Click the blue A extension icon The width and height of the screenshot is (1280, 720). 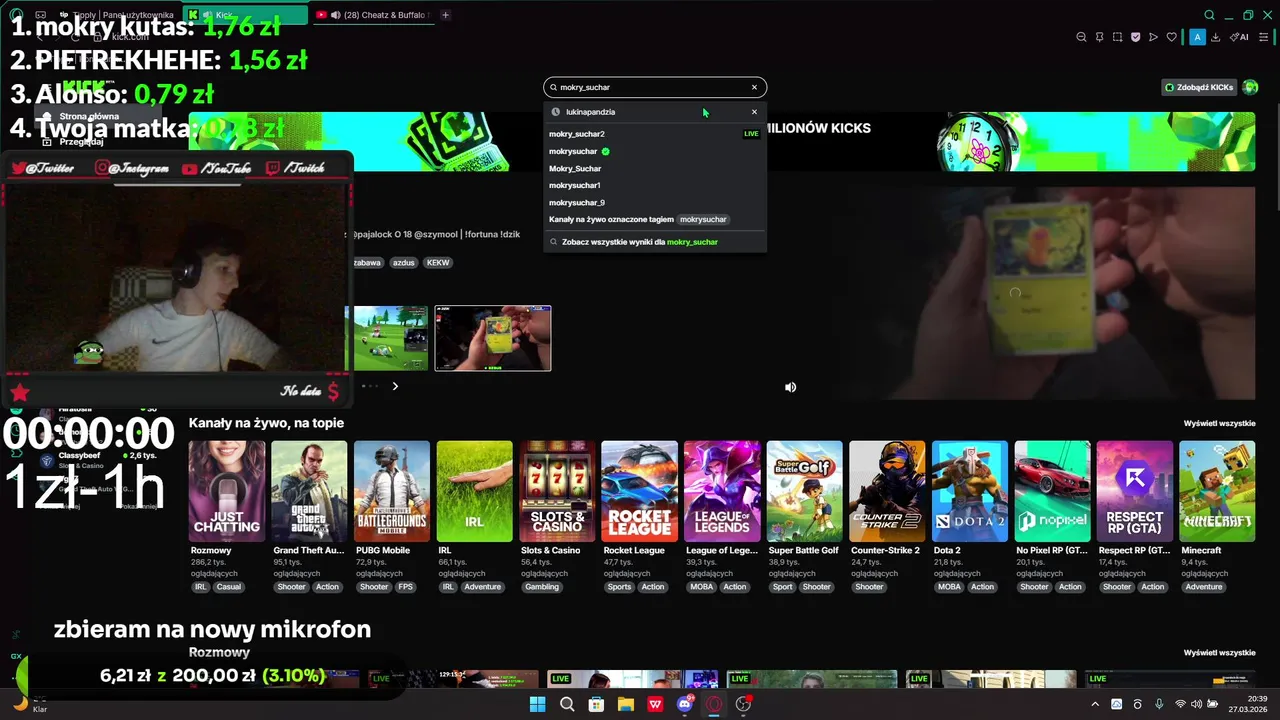[1197, 37]
